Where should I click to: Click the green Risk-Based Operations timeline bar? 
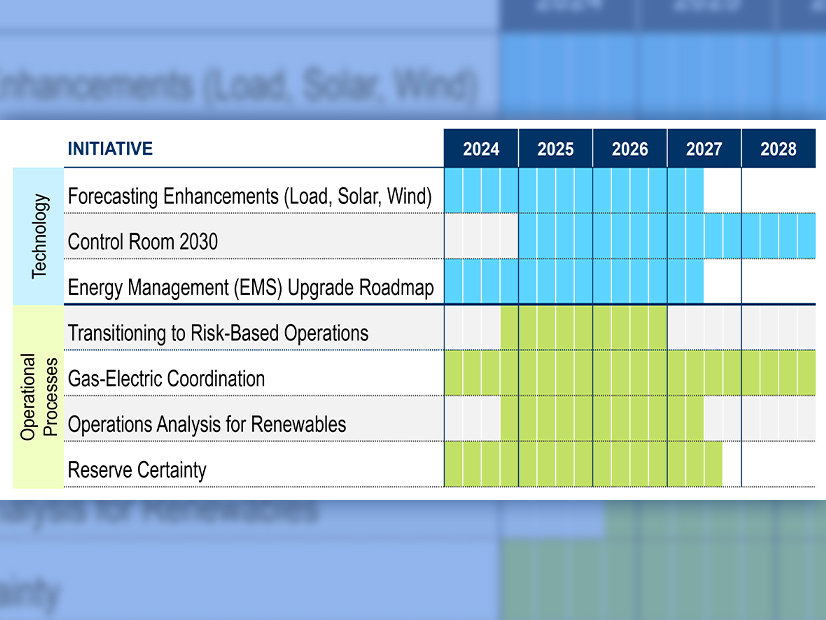click(584, 328)
